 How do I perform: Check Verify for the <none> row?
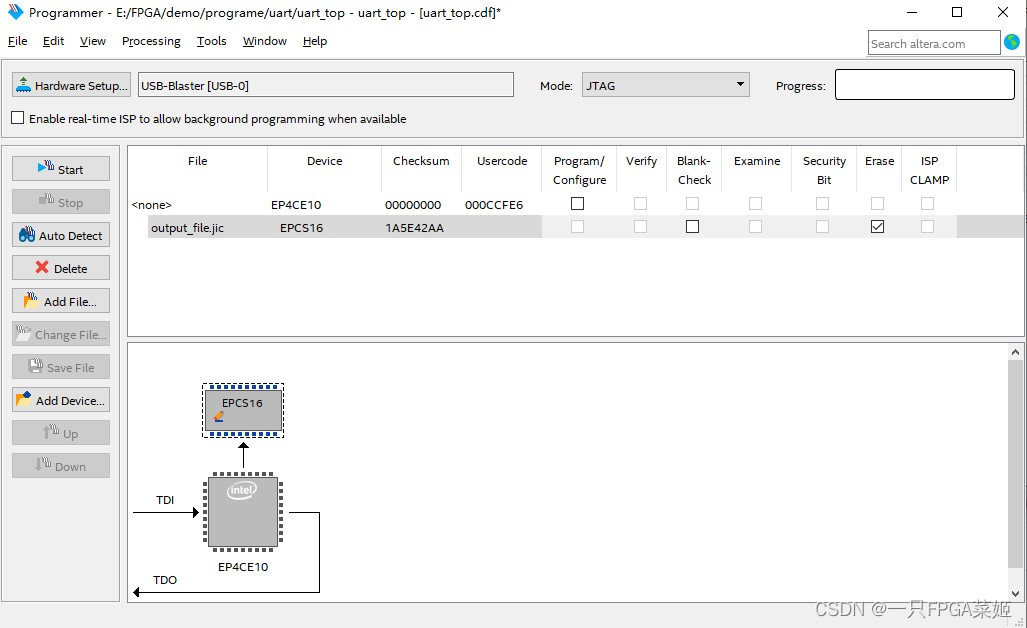pyautogui.click(x=641, y=204)
